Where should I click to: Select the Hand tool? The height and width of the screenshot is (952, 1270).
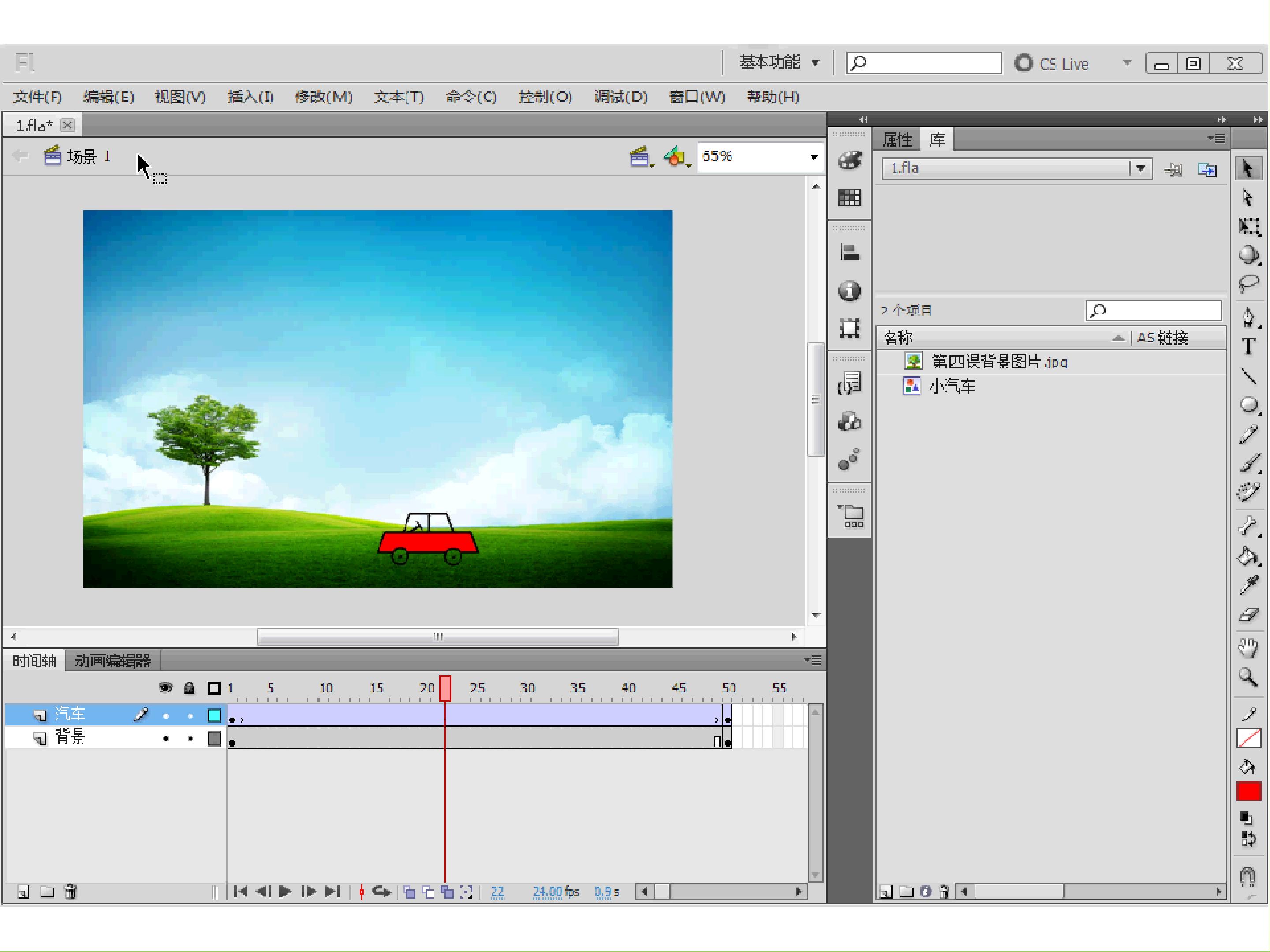coord(1248,647)
